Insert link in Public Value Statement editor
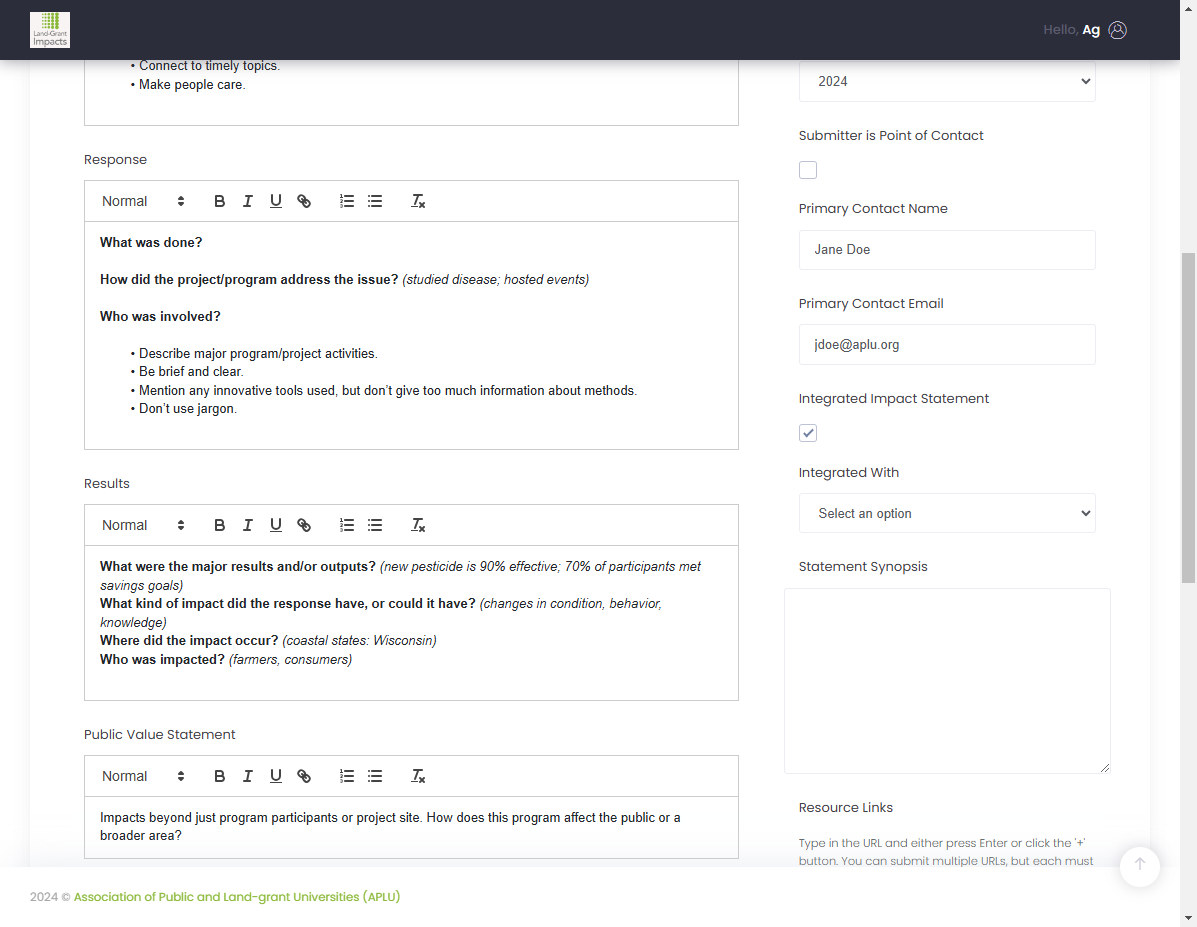Image resolution: width=1197 pixels, height=927 pixels. pyautogui.click(x=304, y=776)
